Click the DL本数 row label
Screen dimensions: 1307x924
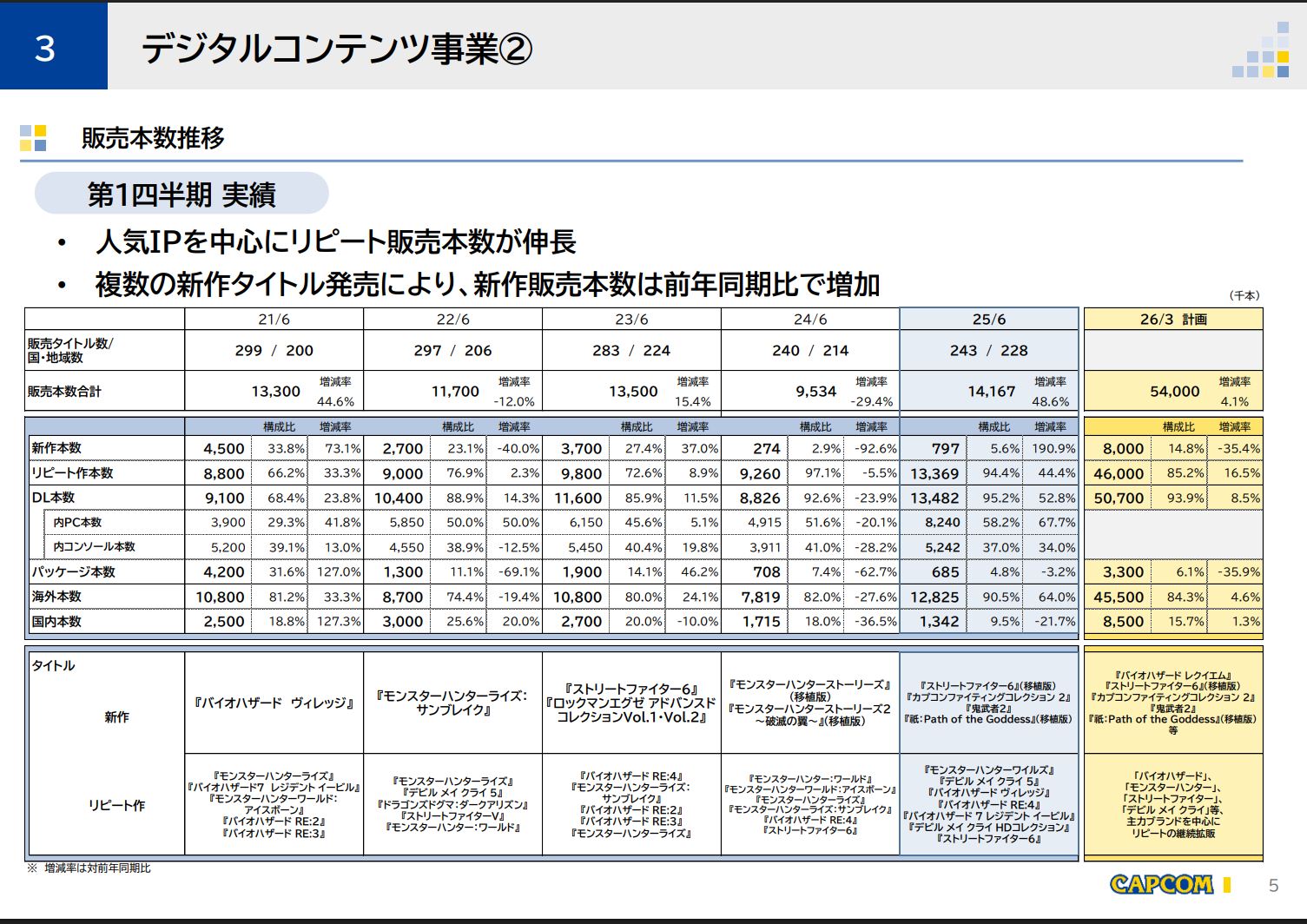pyautogui.click(x=53, y=498)
